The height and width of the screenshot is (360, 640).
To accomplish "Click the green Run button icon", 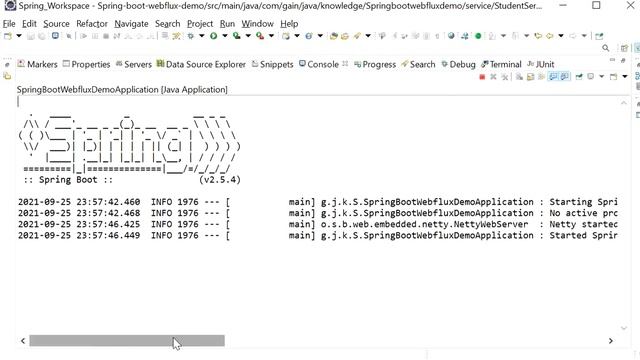I will (213, 36).
